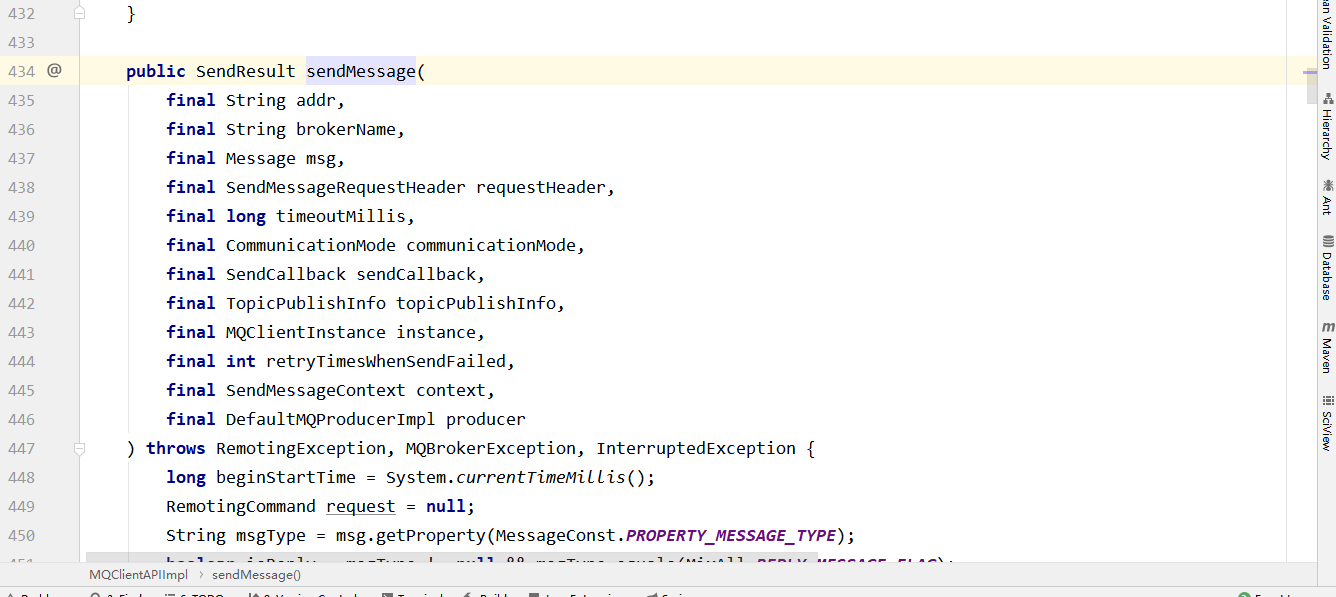Click the underlined 'request' variable on line 449
This screenshot has width=1336, height=597.
(x=361, y=506)
